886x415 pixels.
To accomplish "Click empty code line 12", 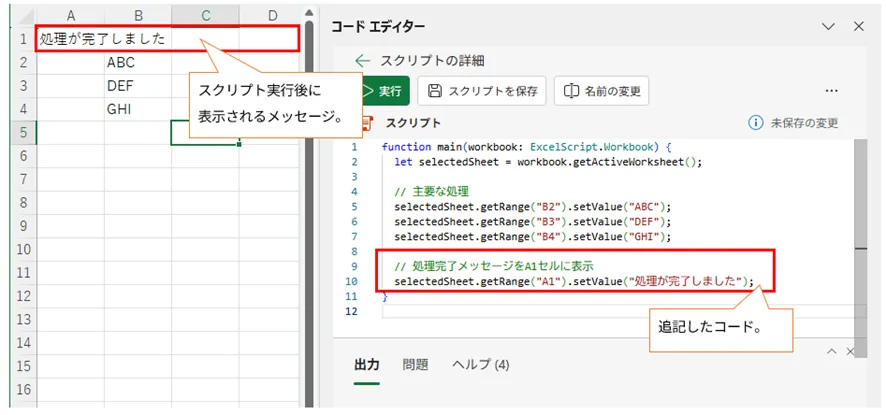I will click(616, 311).
